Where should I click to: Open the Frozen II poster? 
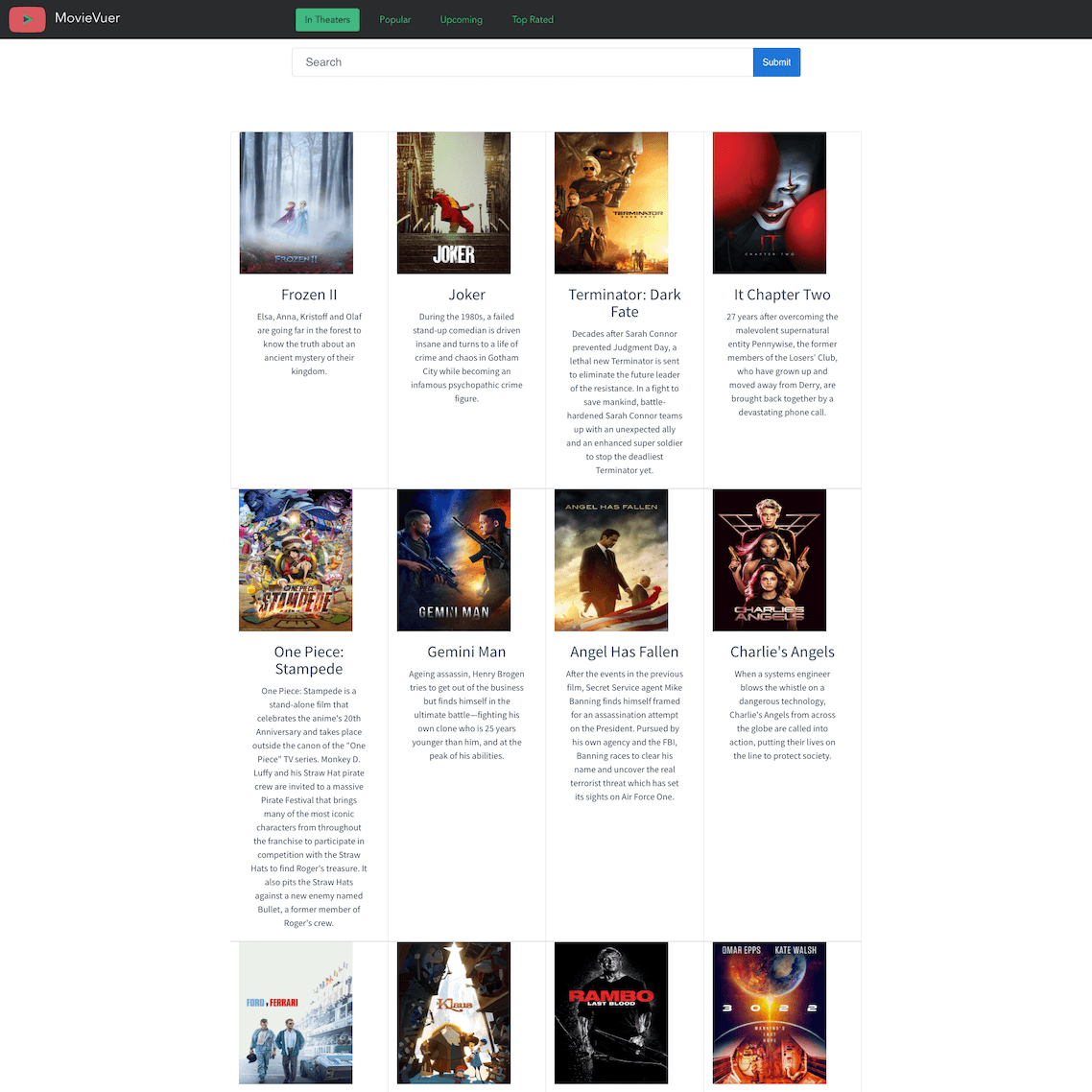click(x=296, y=202)
